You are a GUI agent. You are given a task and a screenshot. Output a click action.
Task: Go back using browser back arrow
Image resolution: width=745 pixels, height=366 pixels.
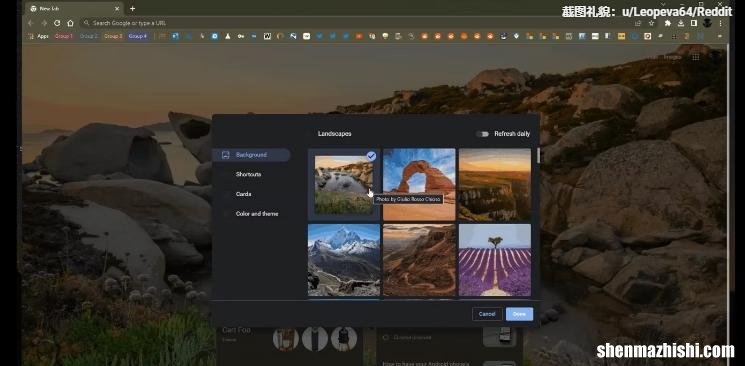(30, 23)
